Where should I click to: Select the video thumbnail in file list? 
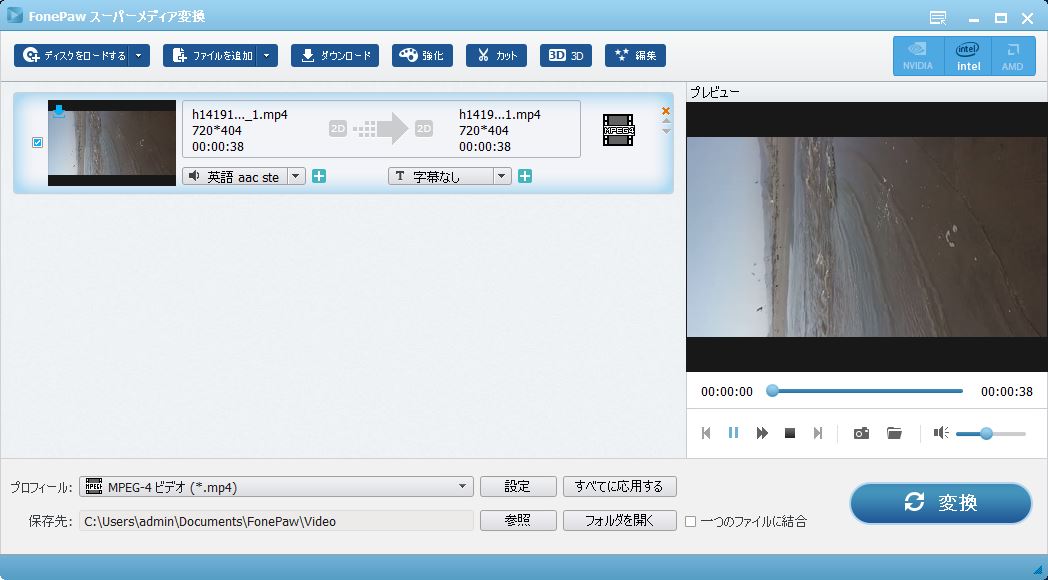[112, 143]
